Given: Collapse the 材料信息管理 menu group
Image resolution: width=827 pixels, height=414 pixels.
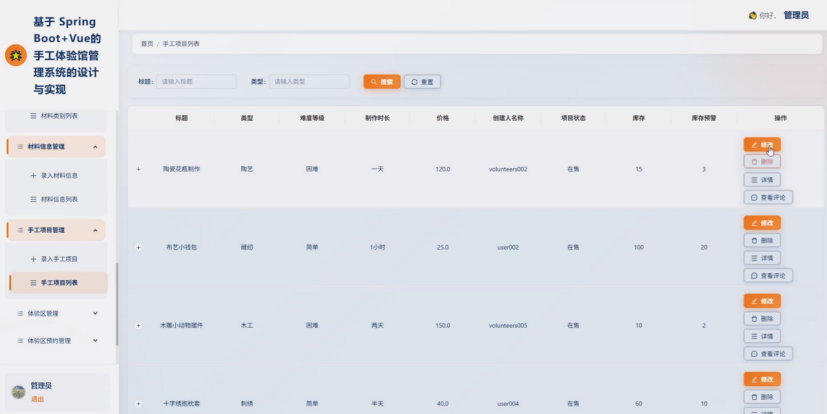Looking at the screenshot, I should 56,147.
